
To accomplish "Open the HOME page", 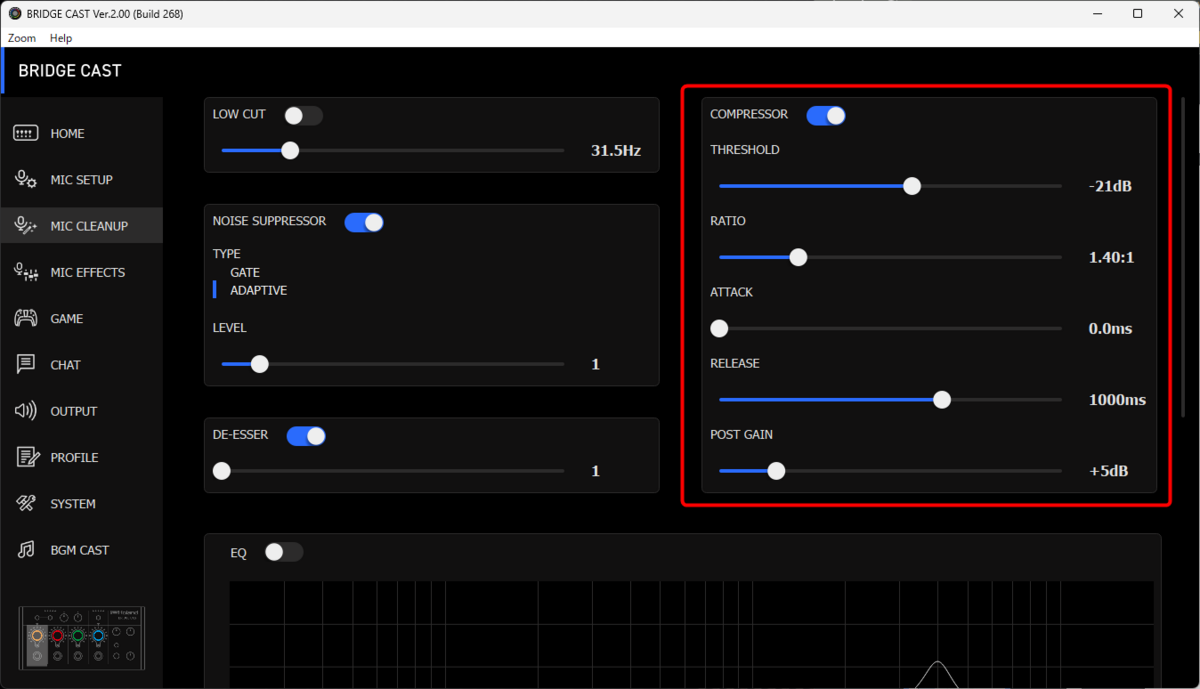I will pos(82,133).
